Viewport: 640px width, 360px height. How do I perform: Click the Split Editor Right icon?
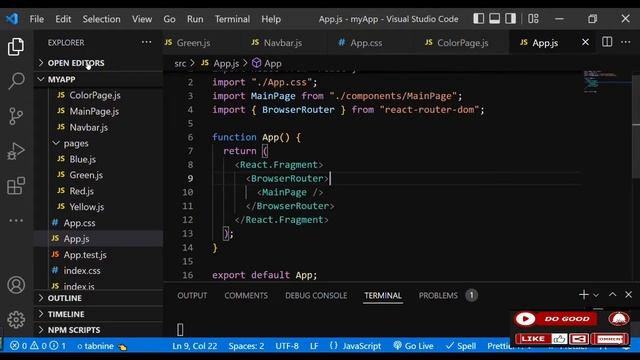(x=607, y=42)
